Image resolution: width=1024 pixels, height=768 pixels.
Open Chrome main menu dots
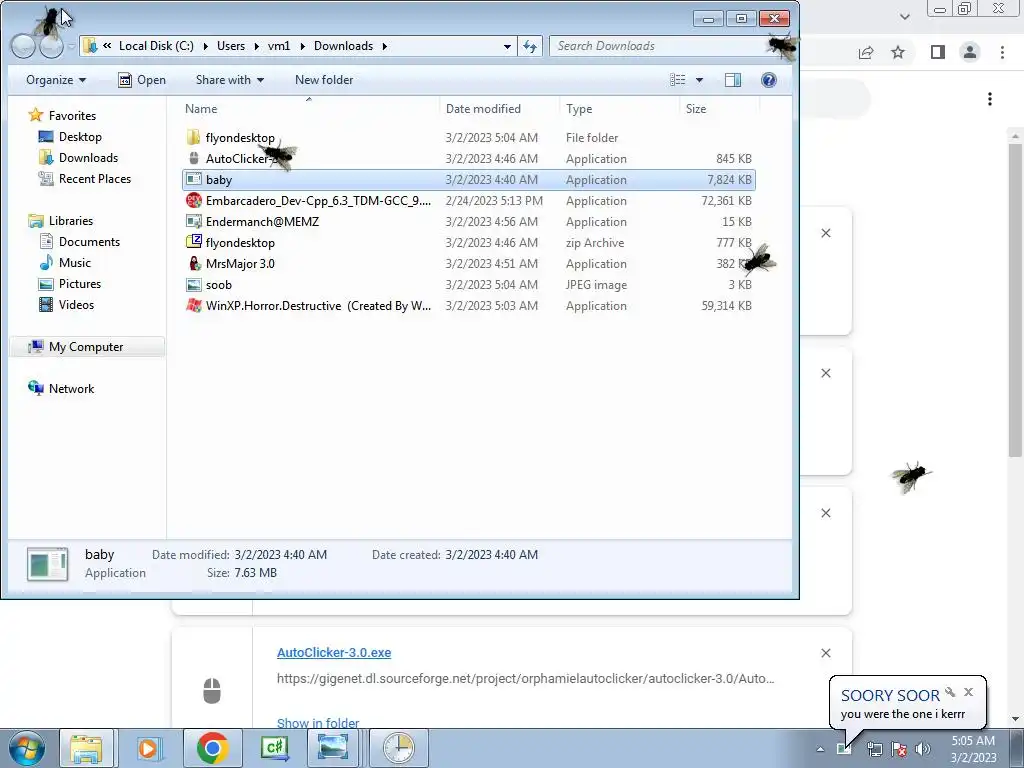[1002, 52]
